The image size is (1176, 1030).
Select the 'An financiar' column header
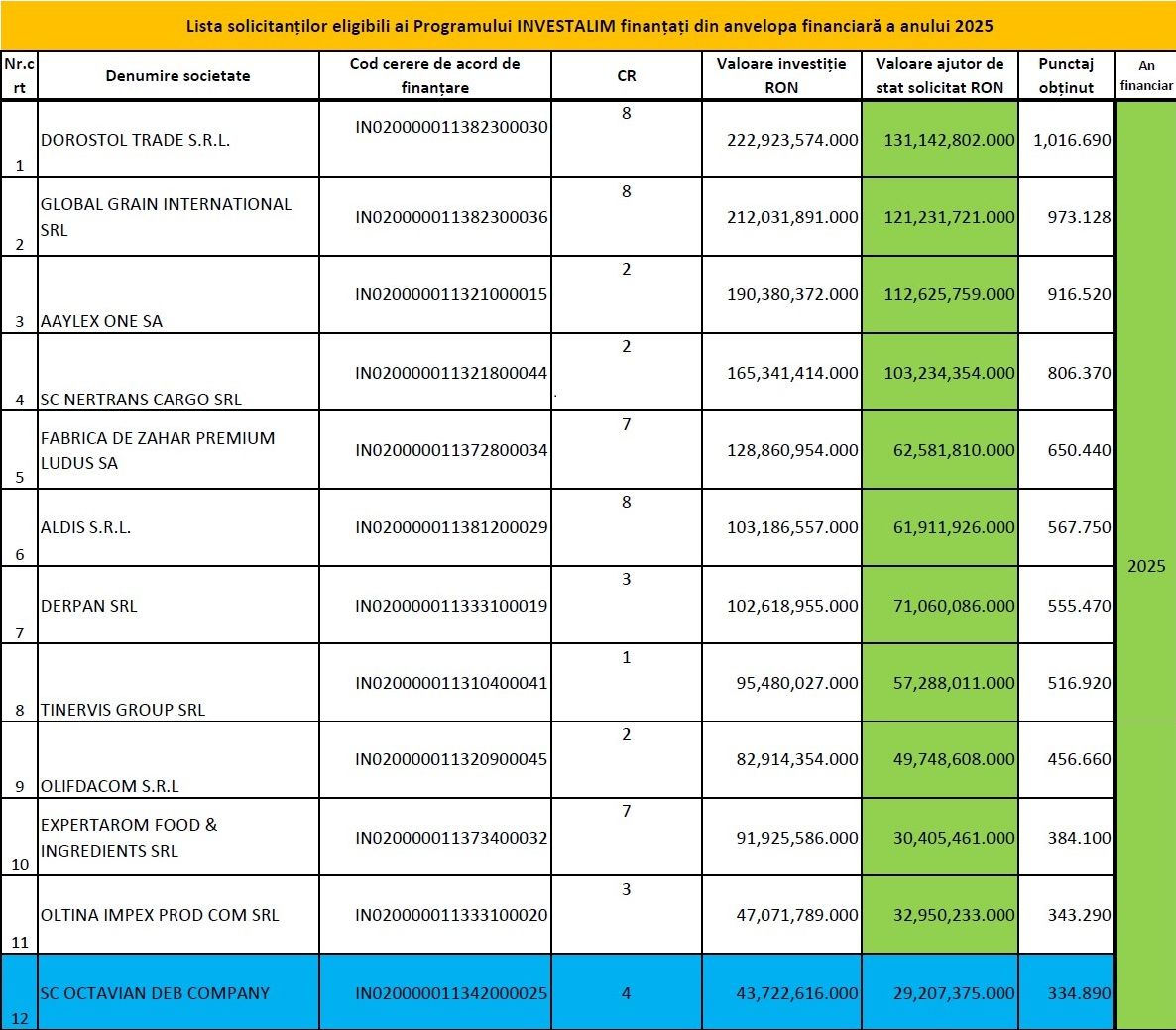[1146, 76]
